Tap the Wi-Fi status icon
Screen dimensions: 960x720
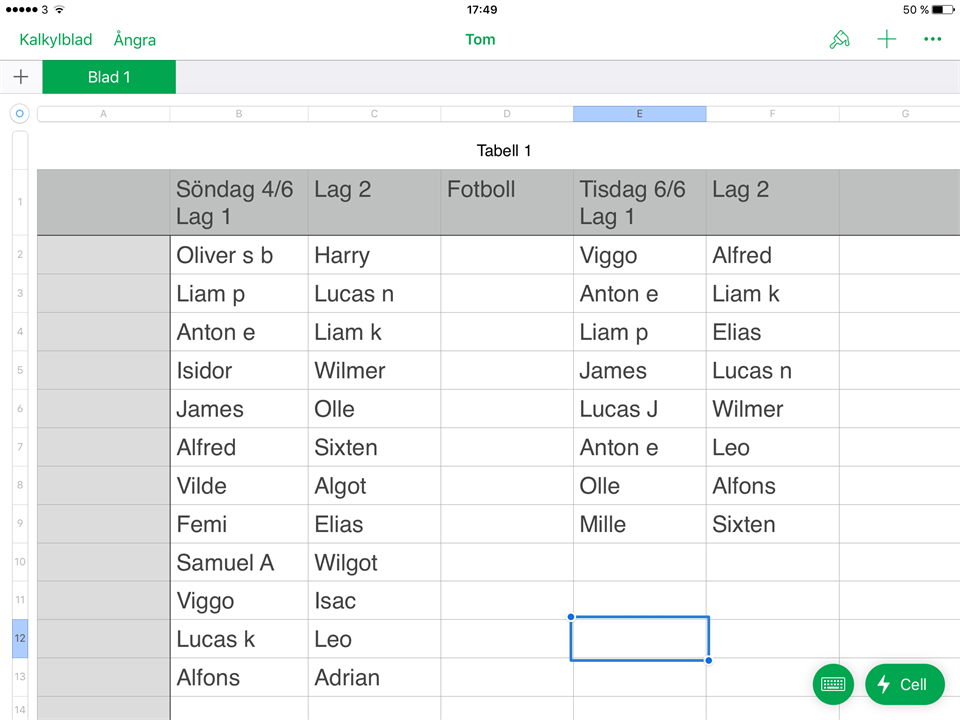(59, 10)
